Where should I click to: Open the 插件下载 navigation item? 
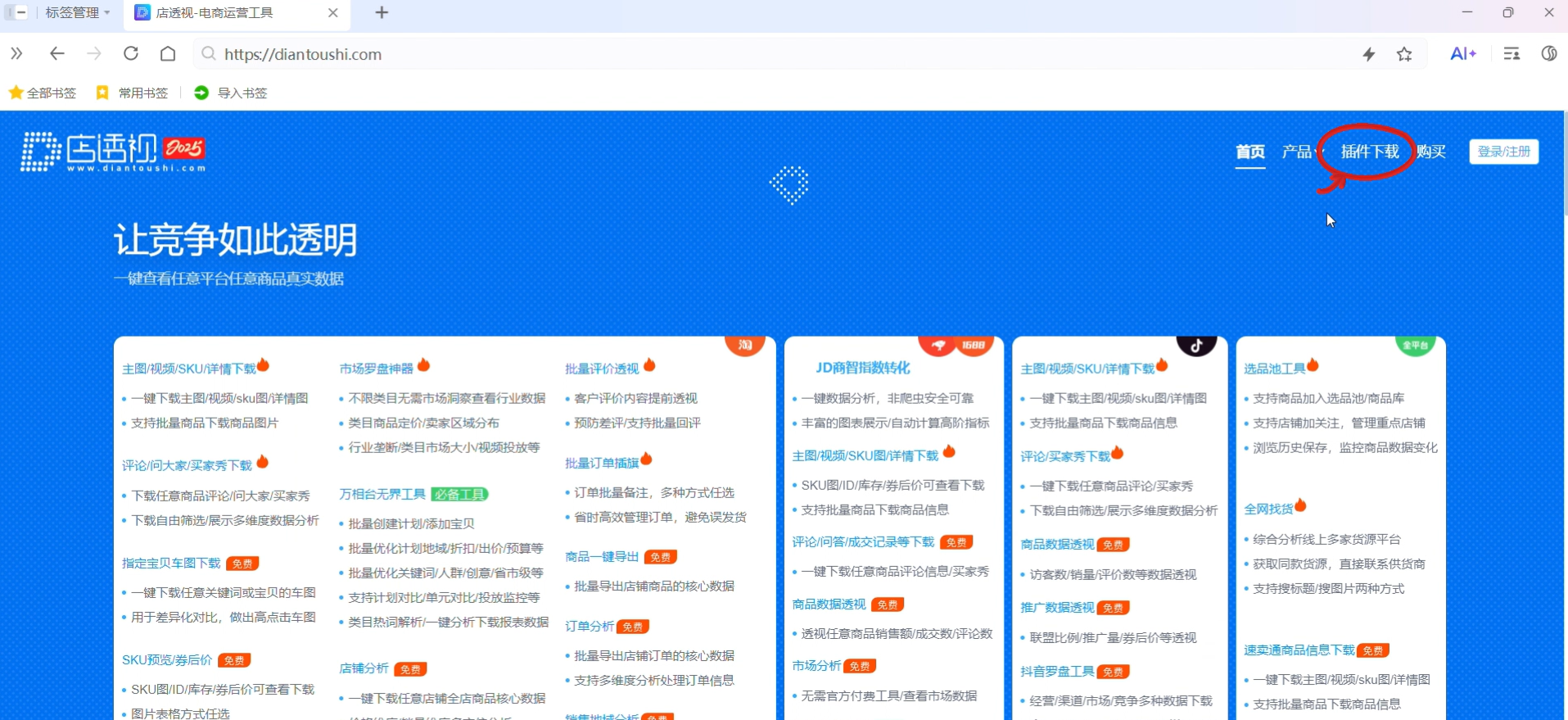tap(1370, 152)
